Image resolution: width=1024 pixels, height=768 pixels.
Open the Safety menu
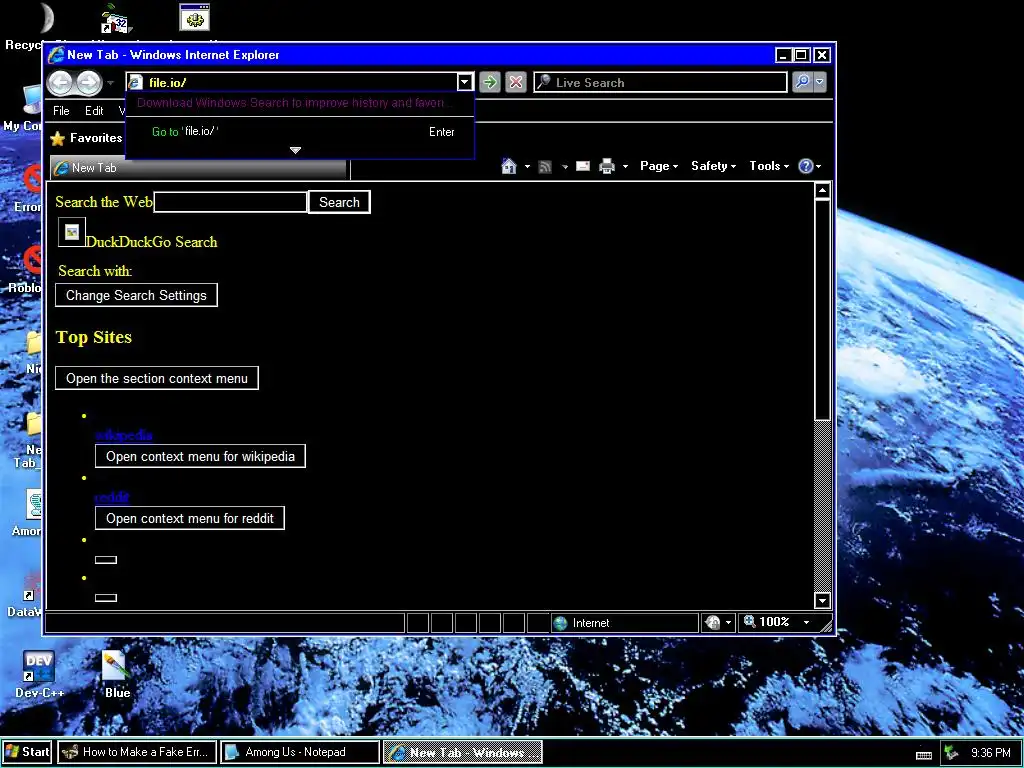(713, 166)
